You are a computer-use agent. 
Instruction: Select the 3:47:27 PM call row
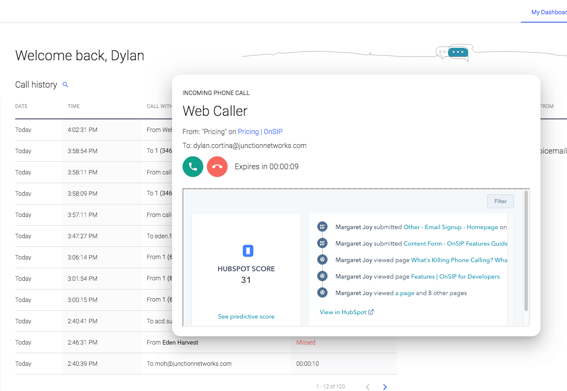(93, 236)
